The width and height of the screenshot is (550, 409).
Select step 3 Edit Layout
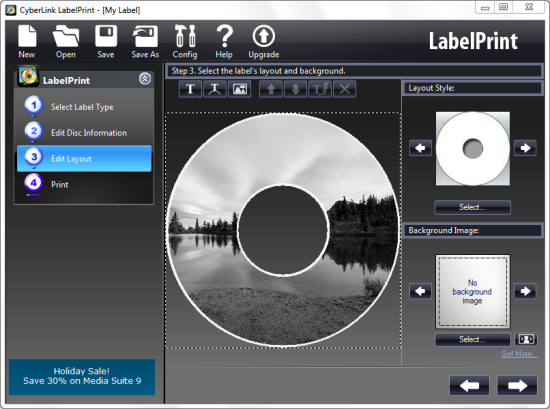pyautogui.click(x=84, y=159)
